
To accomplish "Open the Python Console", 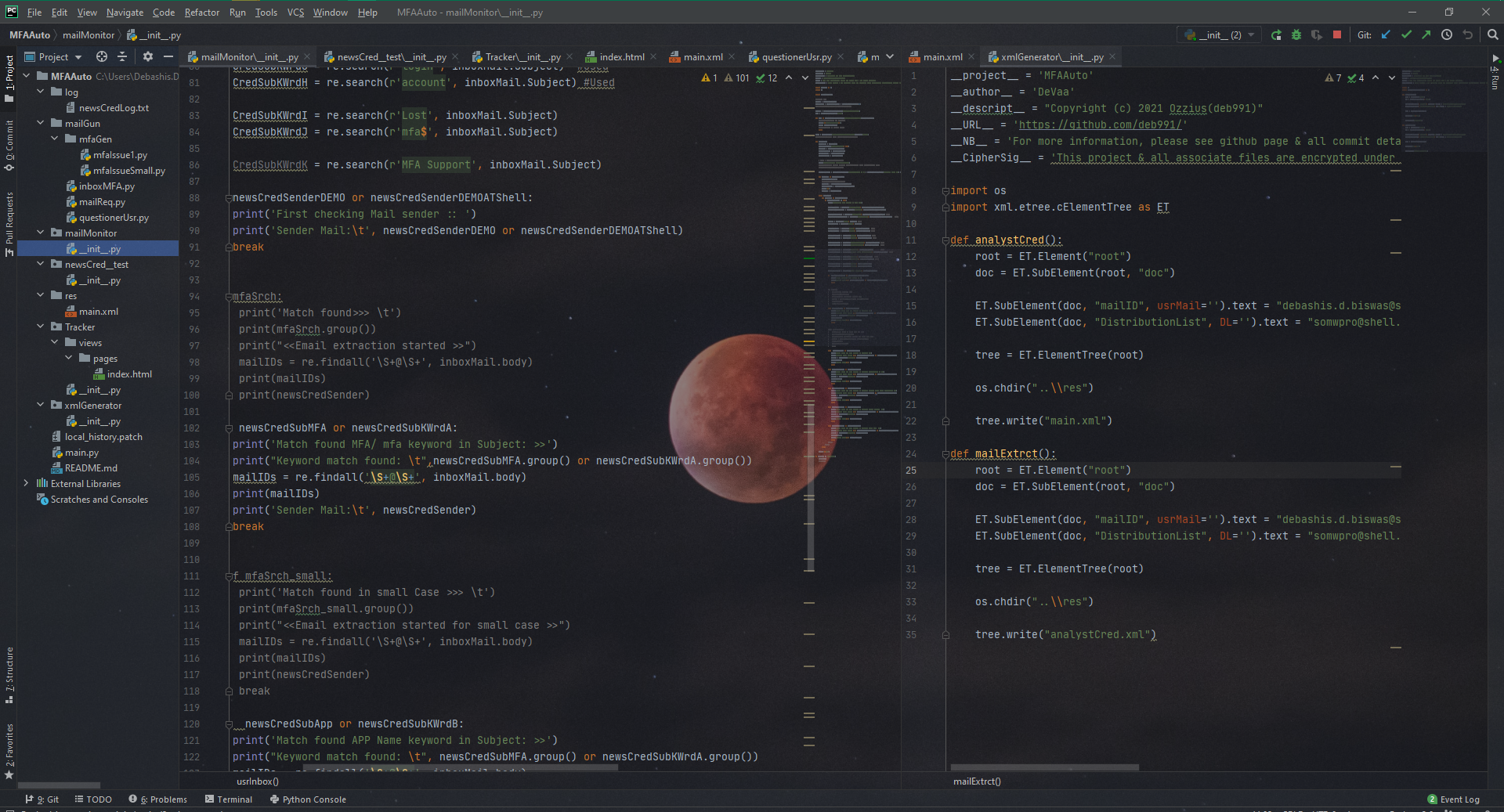I will [x=307, y=799].
